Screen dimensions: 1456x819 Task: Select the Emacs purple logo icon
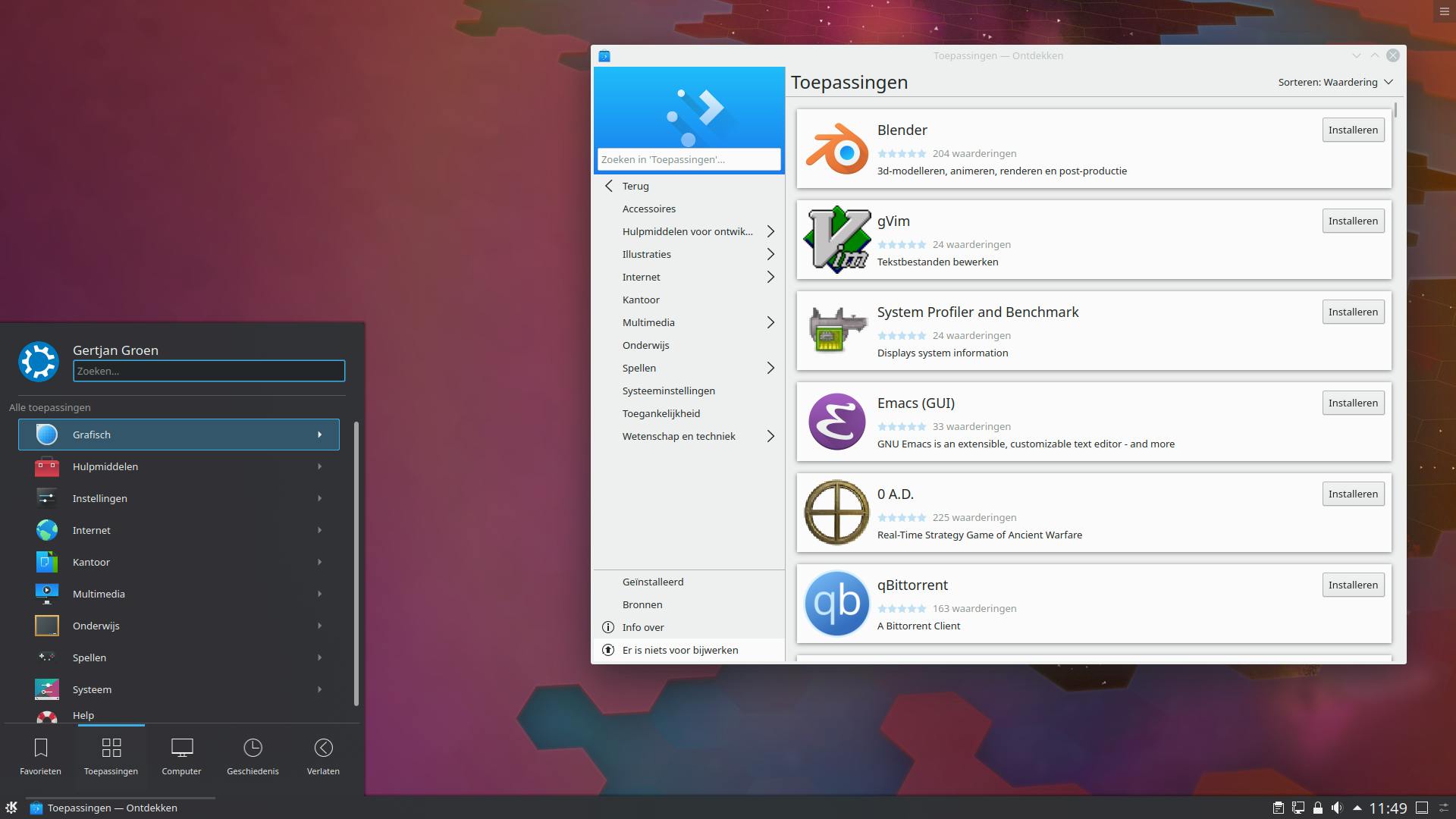tap(836, 422)
